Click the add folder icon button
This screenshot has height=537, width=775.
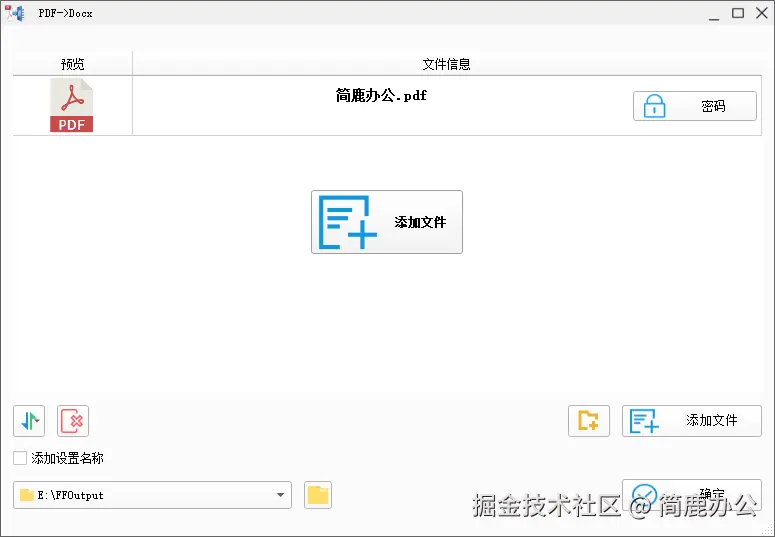point(589,421)
